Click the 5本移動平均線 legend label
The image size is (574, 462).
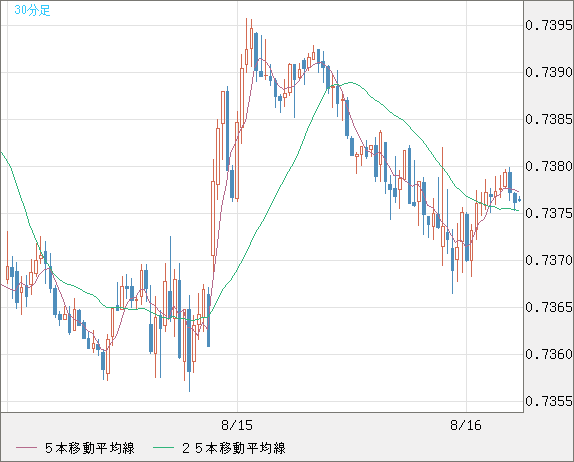[90, 448]
